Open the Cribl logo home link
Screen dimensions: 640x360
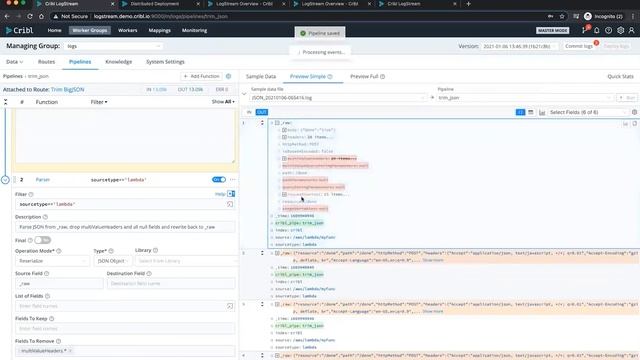pyautogui.click(x=20, y=30)
